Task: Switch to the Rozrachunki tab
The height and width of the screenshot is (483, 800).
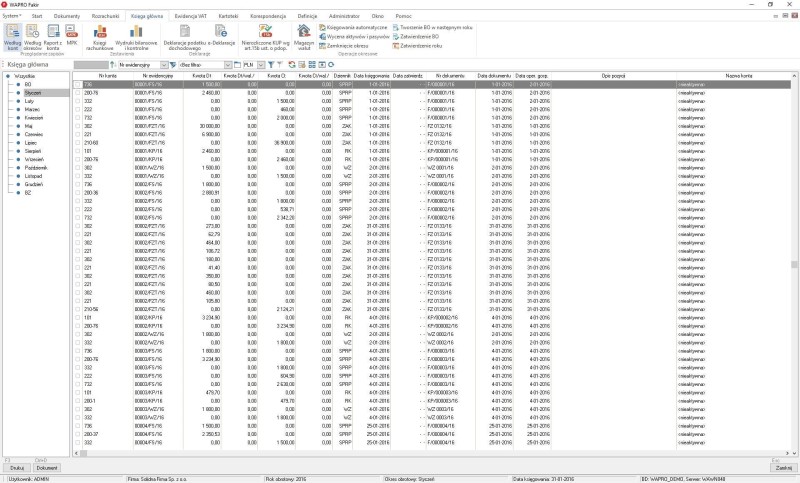Action: [106, 17]
